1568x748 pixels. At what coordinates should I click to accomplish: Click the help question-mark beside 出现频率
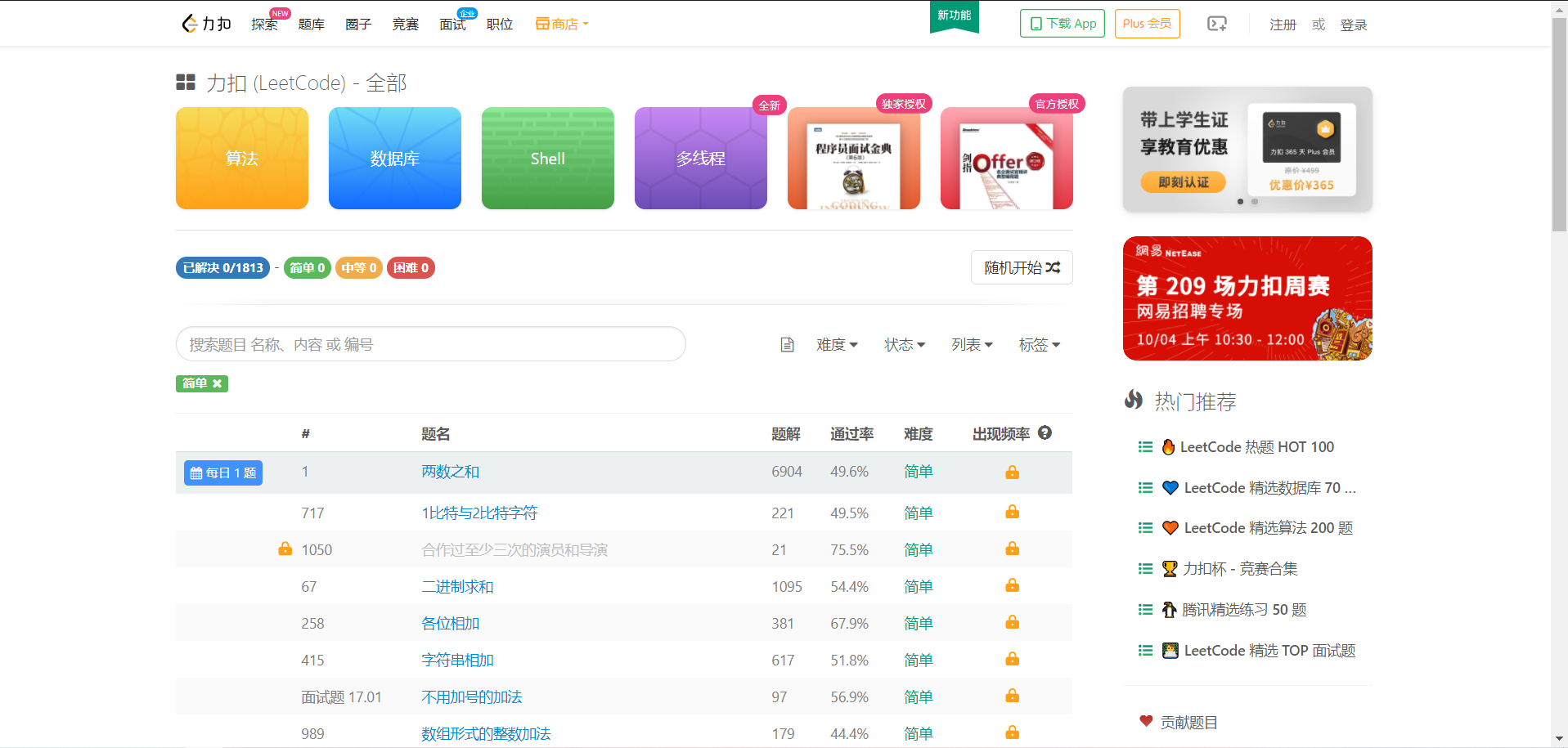(x=1045, y=433)
